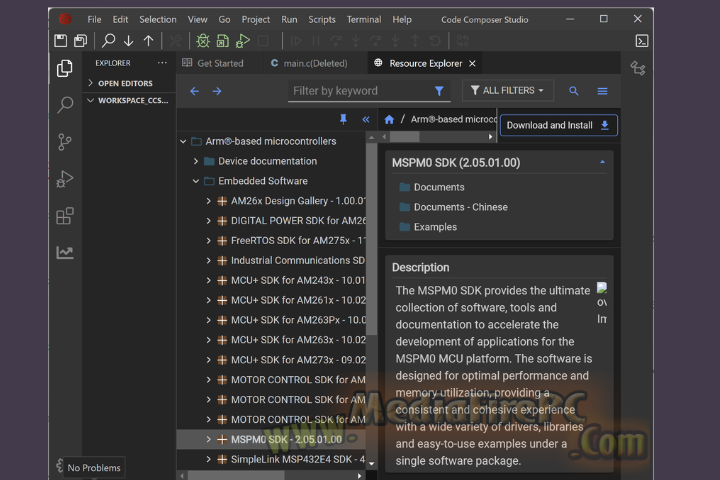Open the Scripts menu

tap(322, 19)
